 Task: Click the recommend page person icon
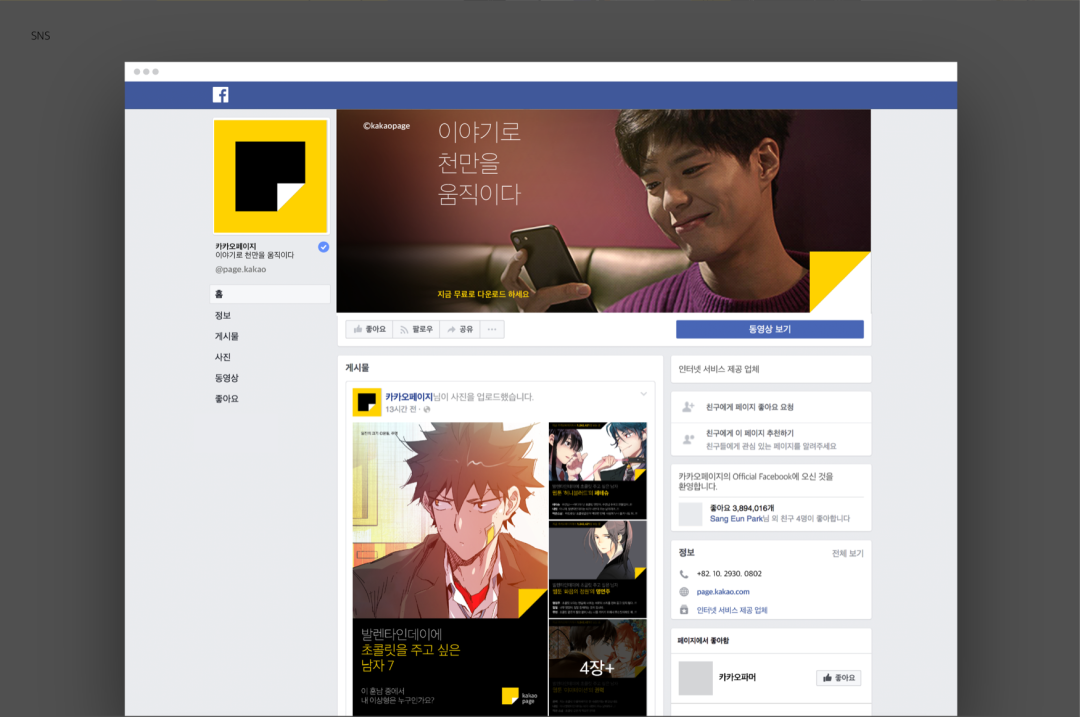pos(688,439)
